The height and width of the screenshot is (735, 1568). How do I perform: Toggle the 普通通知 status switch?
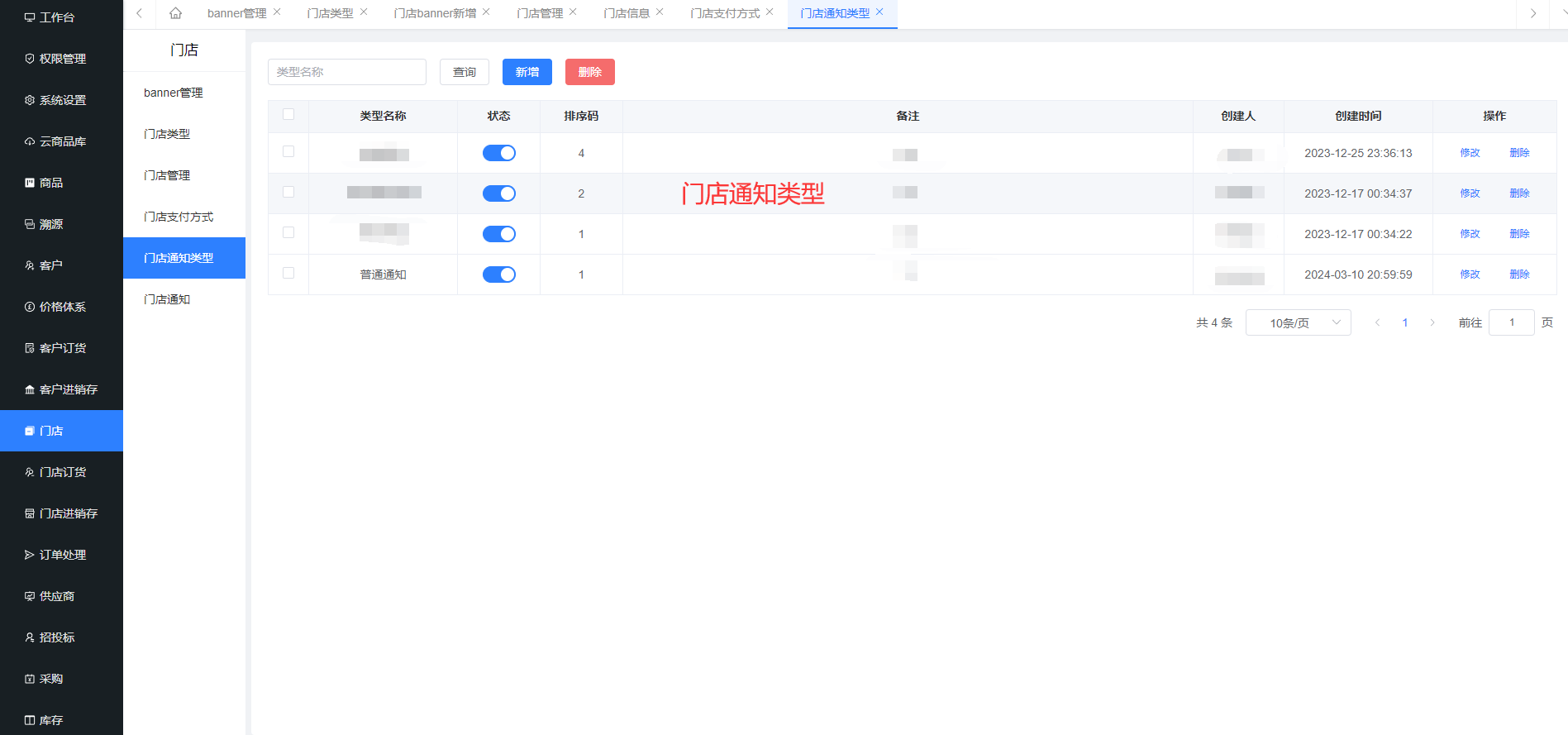(499, 274)
